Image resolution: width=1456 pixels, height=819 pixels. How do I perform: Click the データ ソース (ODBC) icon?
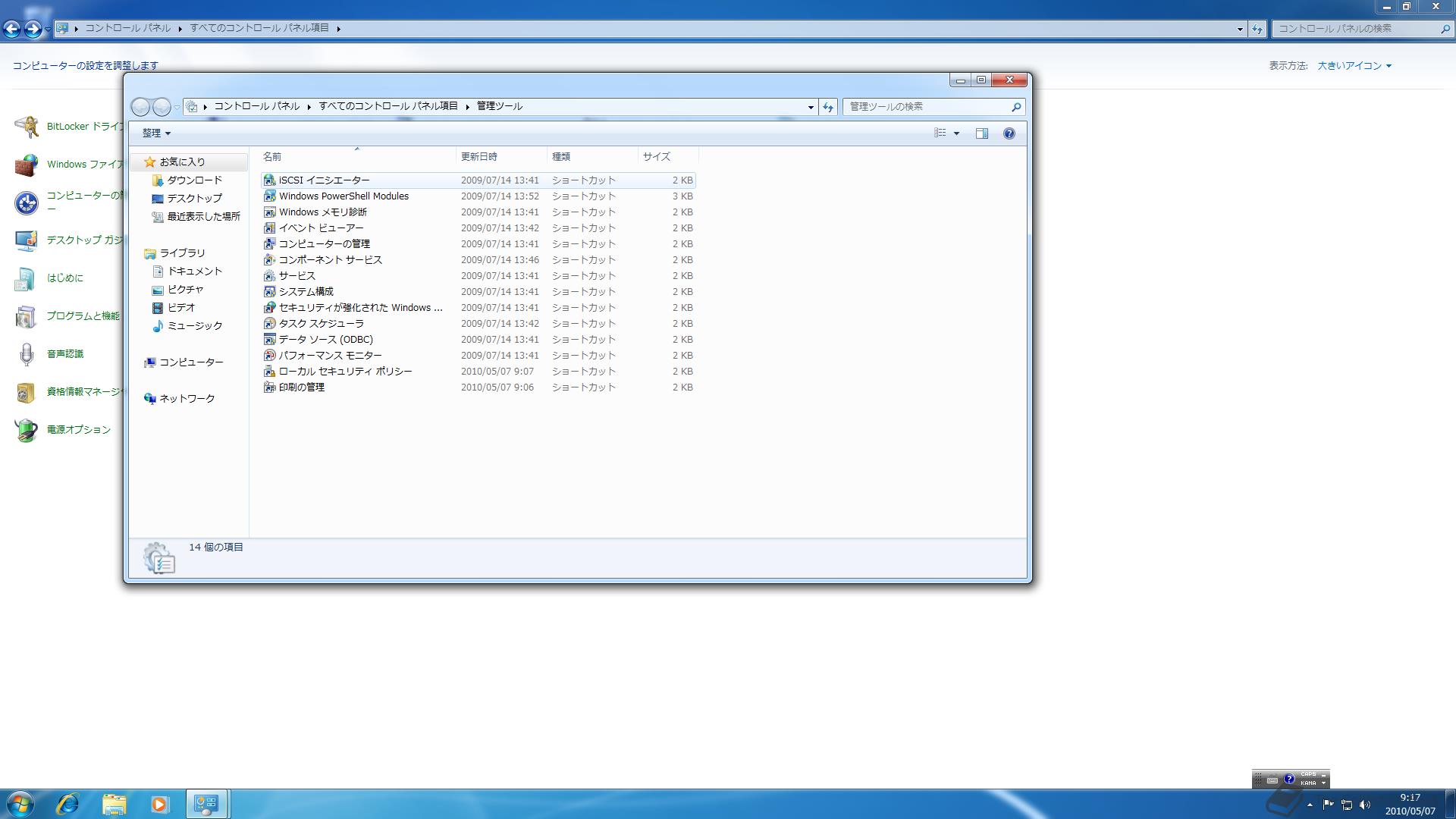(x=269, y=340)
